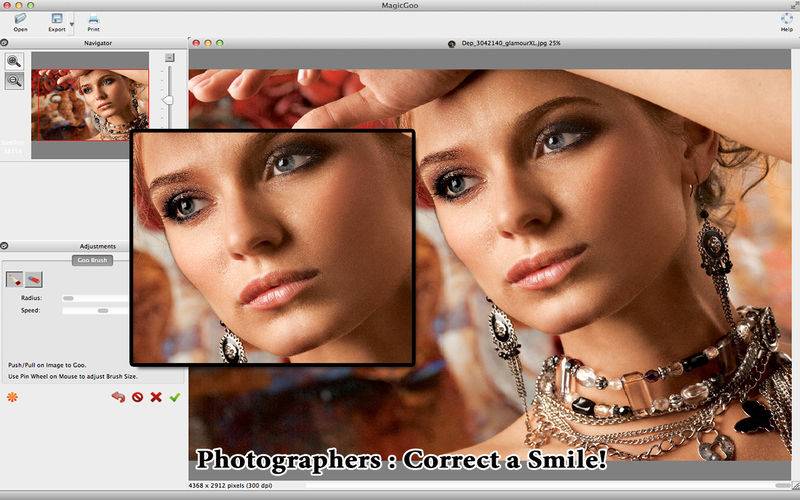Viewport: 800px width, 500px height.
Task: Click the button atop the zoom slider
Action: [x=169, y=58]
